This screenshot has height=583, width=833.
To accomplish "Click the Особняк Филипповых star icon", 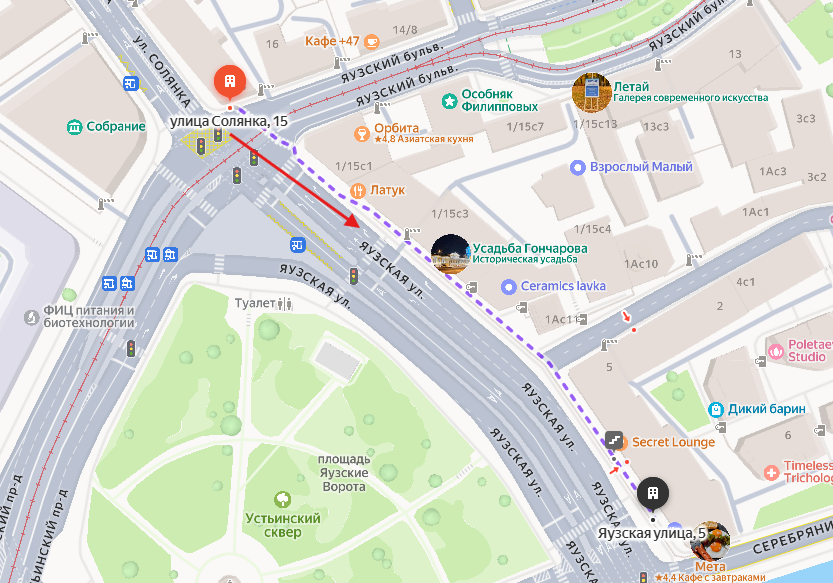I will click(x=449, y=101).
